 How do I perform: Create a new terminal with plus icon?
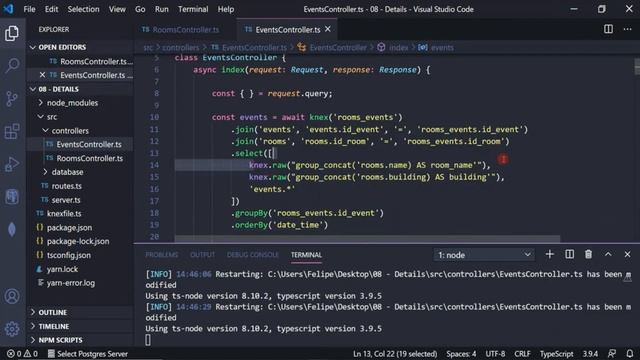point(549,254)
